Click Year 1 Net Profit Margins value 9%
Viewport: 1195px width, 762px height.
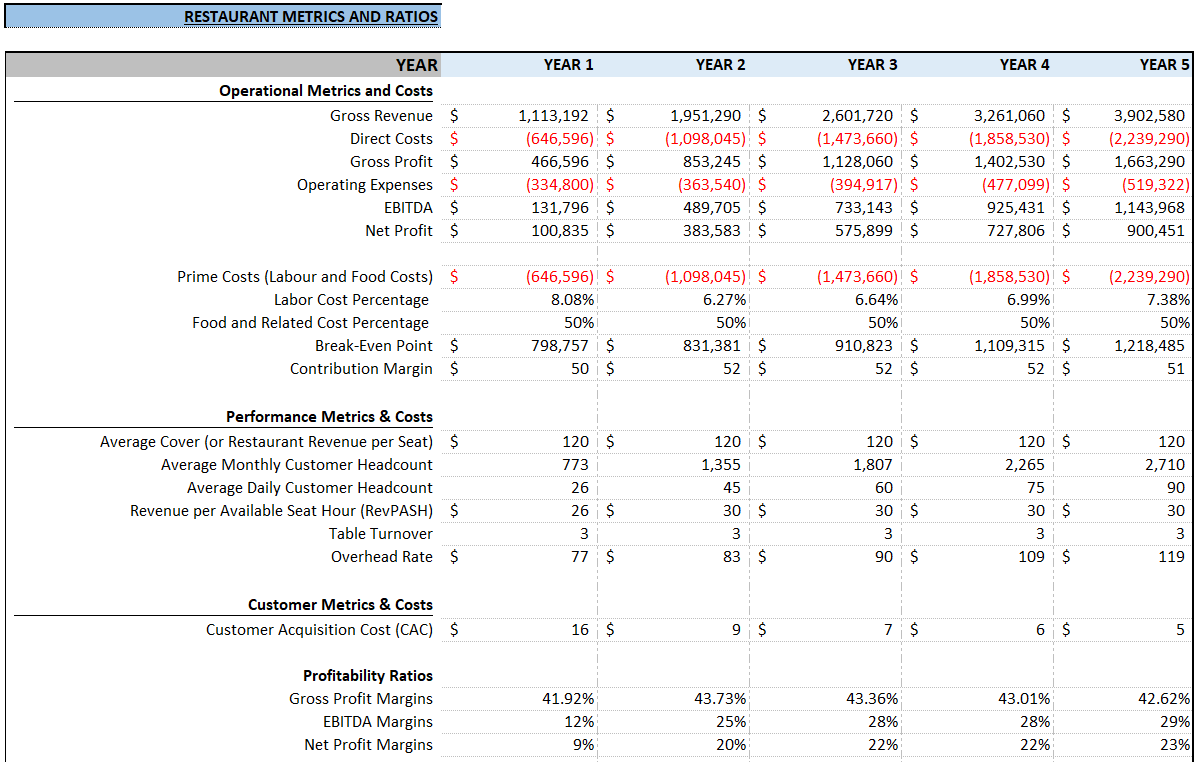pyautogui.click(x=583, y=744)
